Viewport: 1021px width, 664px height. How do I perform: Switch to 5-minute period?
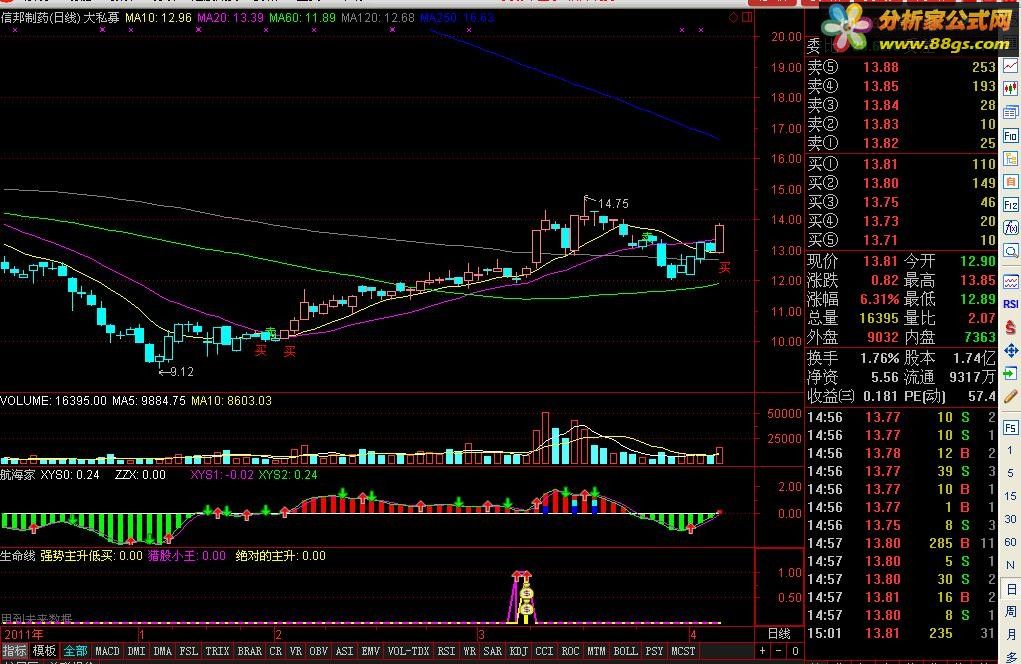[x=1010, y=473]
